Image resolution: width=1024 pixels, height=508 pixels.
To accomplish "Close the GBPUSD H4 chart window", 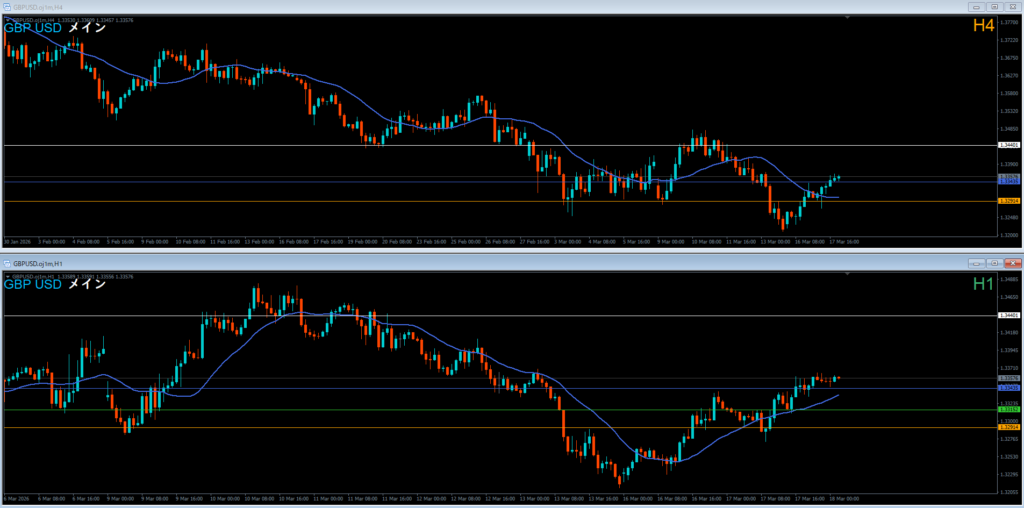I will coord(1012,7).
